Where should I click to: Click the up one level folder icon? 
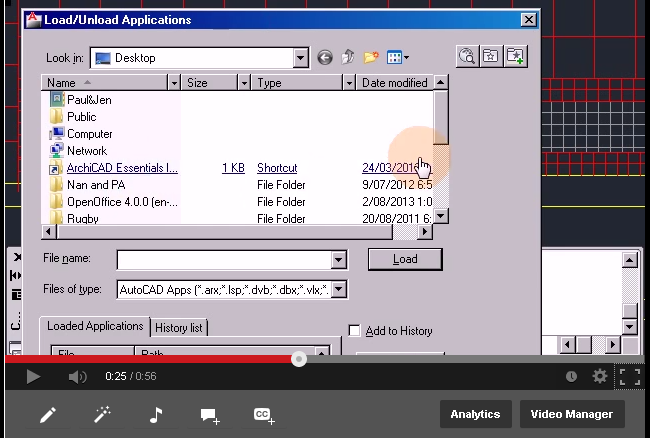pyautogui.click(x=347, y=58)
